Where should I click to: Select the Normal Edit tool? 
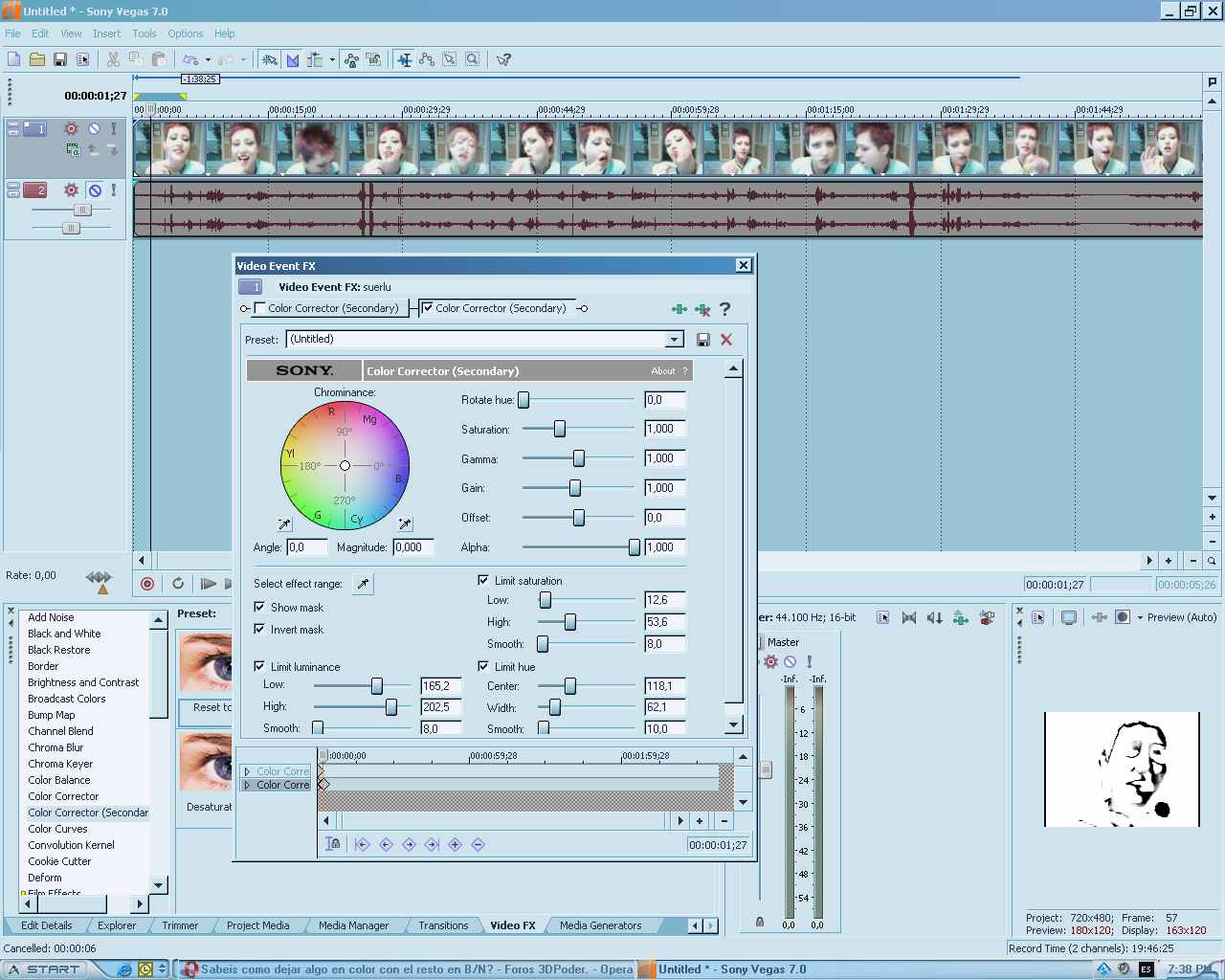click(x=405, y=59)
